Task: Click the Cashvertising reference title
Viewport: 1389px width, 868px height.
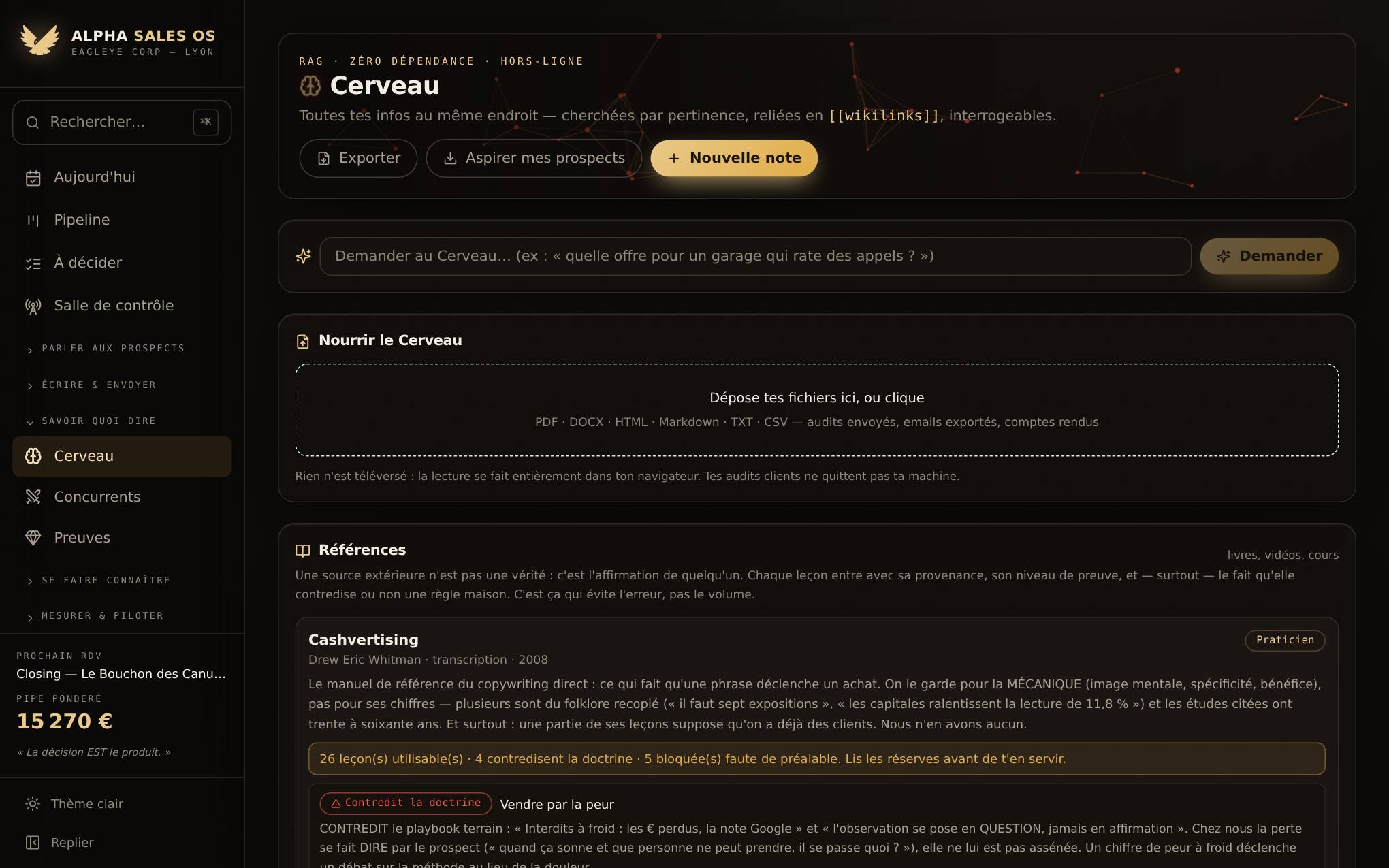Action: [x=364, y=640]
